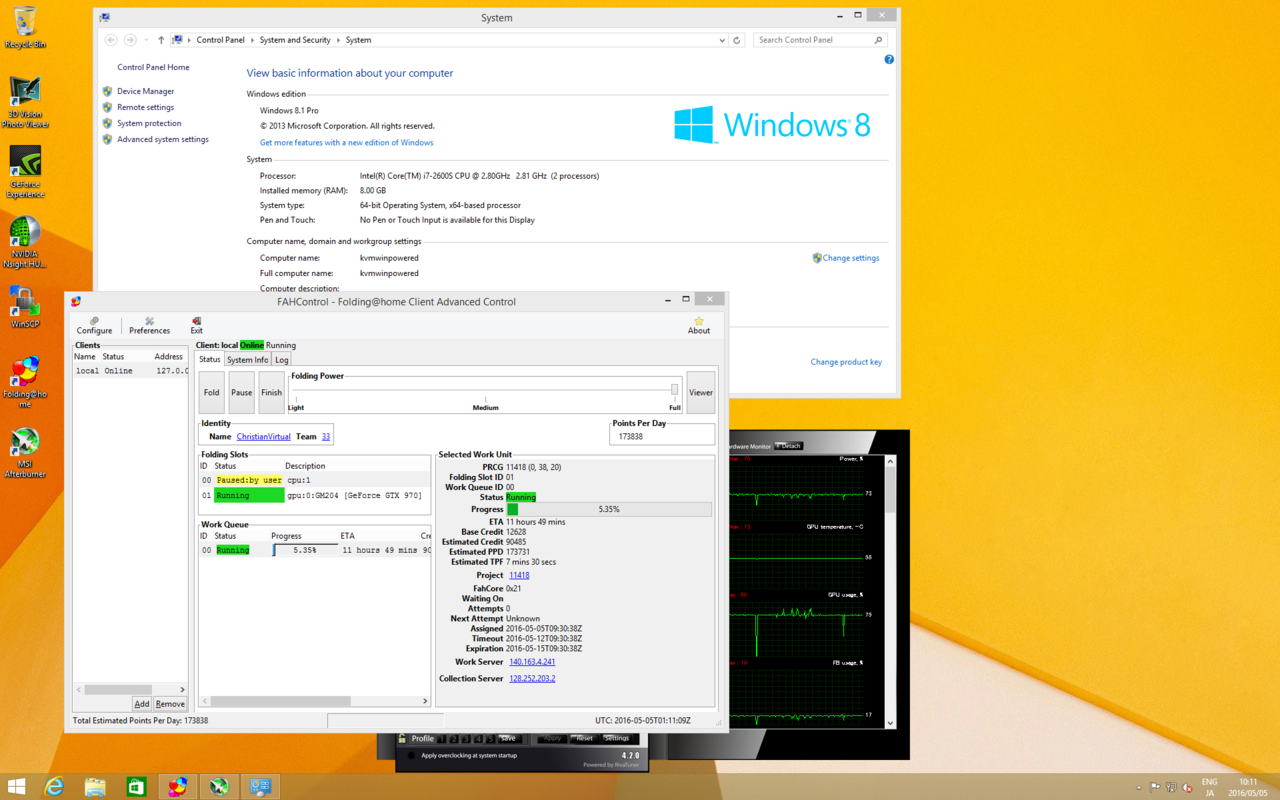This screenshot has height=800, width=1280.
Task: Open File Explorer from the taskbar
Action: [x=95, y=786]
